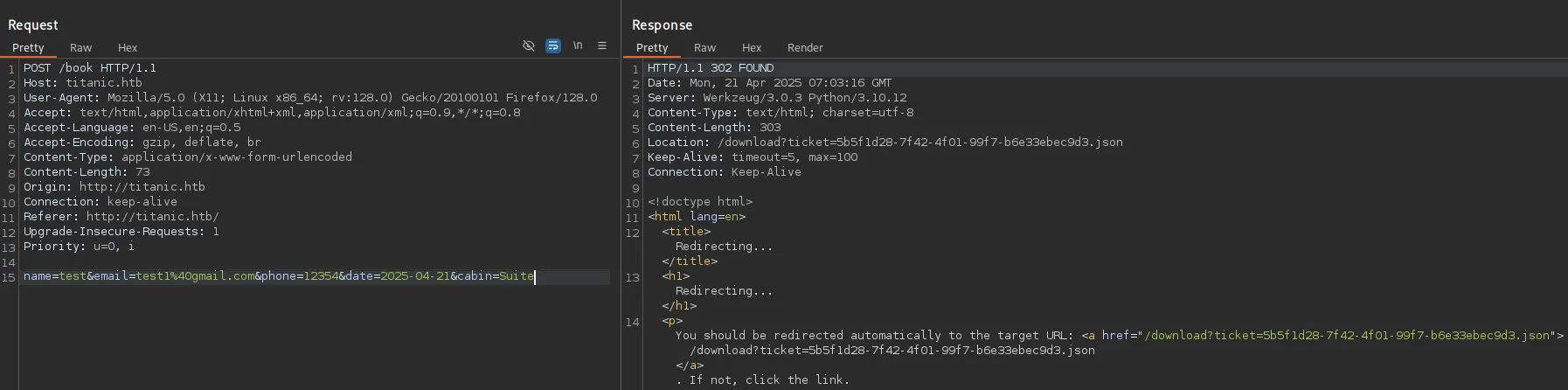The width and height of the screenshot is (1568, 390).
Task: Click the Host: titanic.htb header line
Action: (82, 83)
